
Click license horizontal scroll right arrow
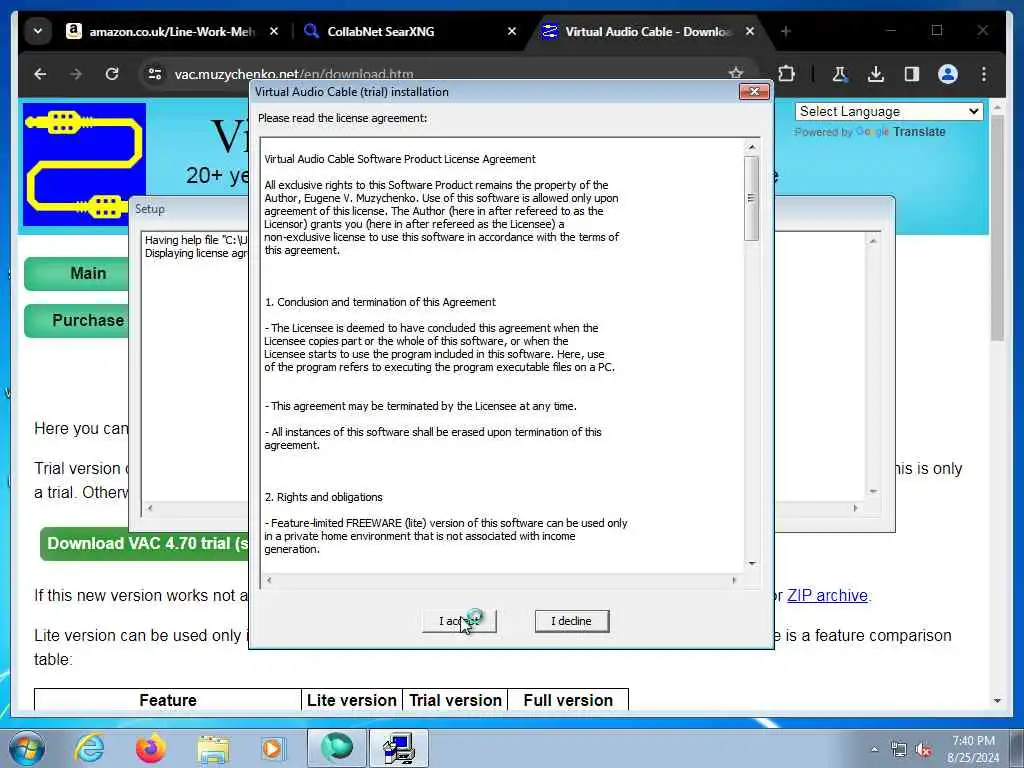coord(734,580)
